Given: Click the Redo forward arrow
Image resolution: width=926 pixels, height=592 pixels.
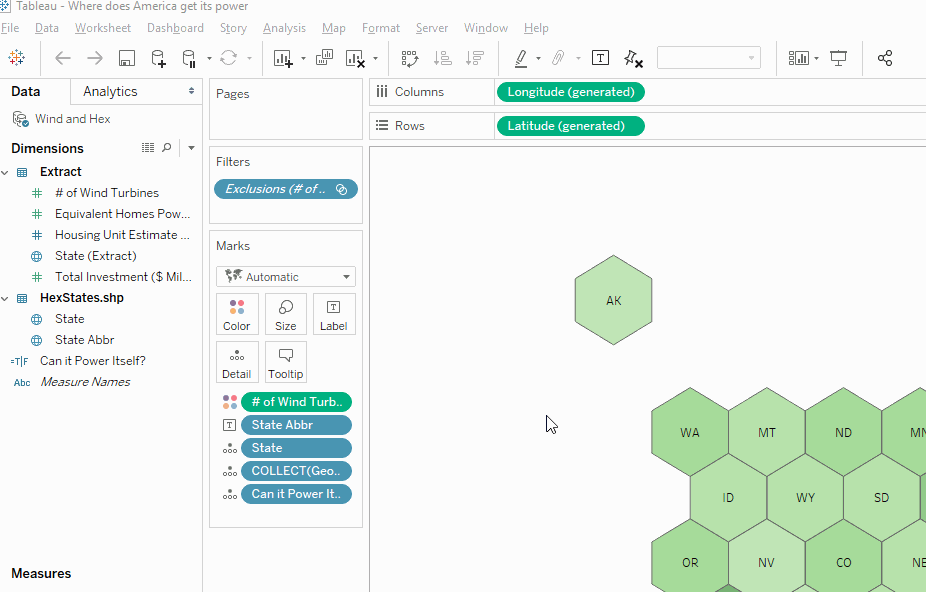Looking at the screenshot, I should click(94, 58).
